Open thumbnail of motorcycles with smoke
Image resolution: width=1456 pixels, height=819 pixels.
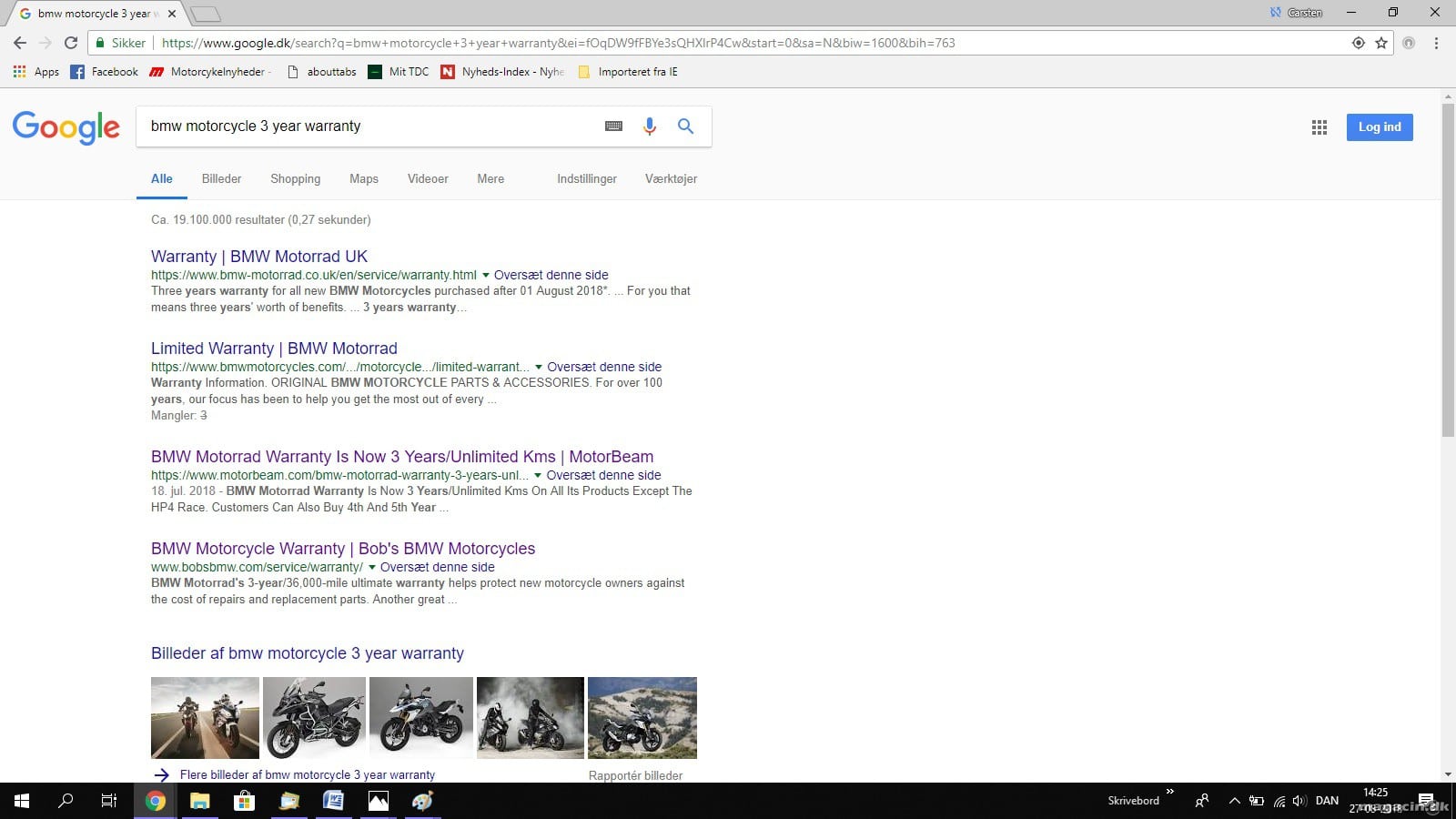(x=531, y=718)
